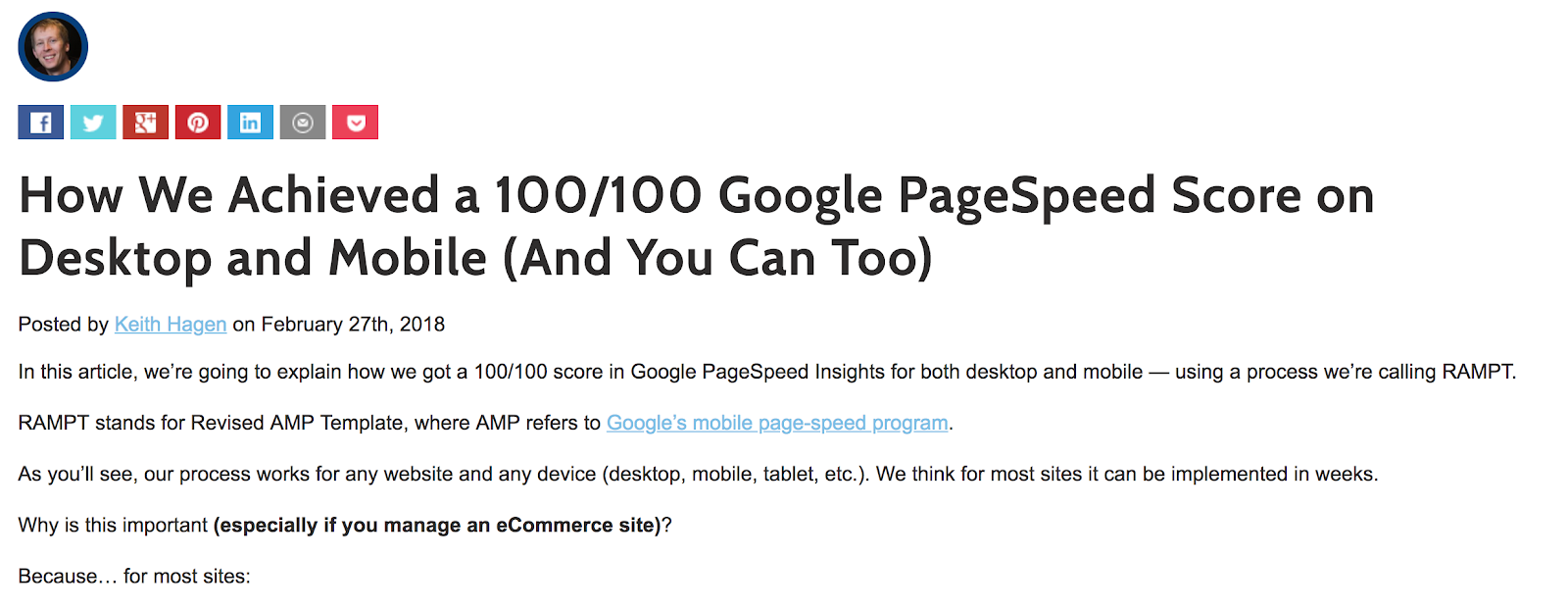Viewport: 1568px width, 610px height.
Task: Click 'RAMPT stands for Revised AMP Template' text
Action: click(211, 423)
